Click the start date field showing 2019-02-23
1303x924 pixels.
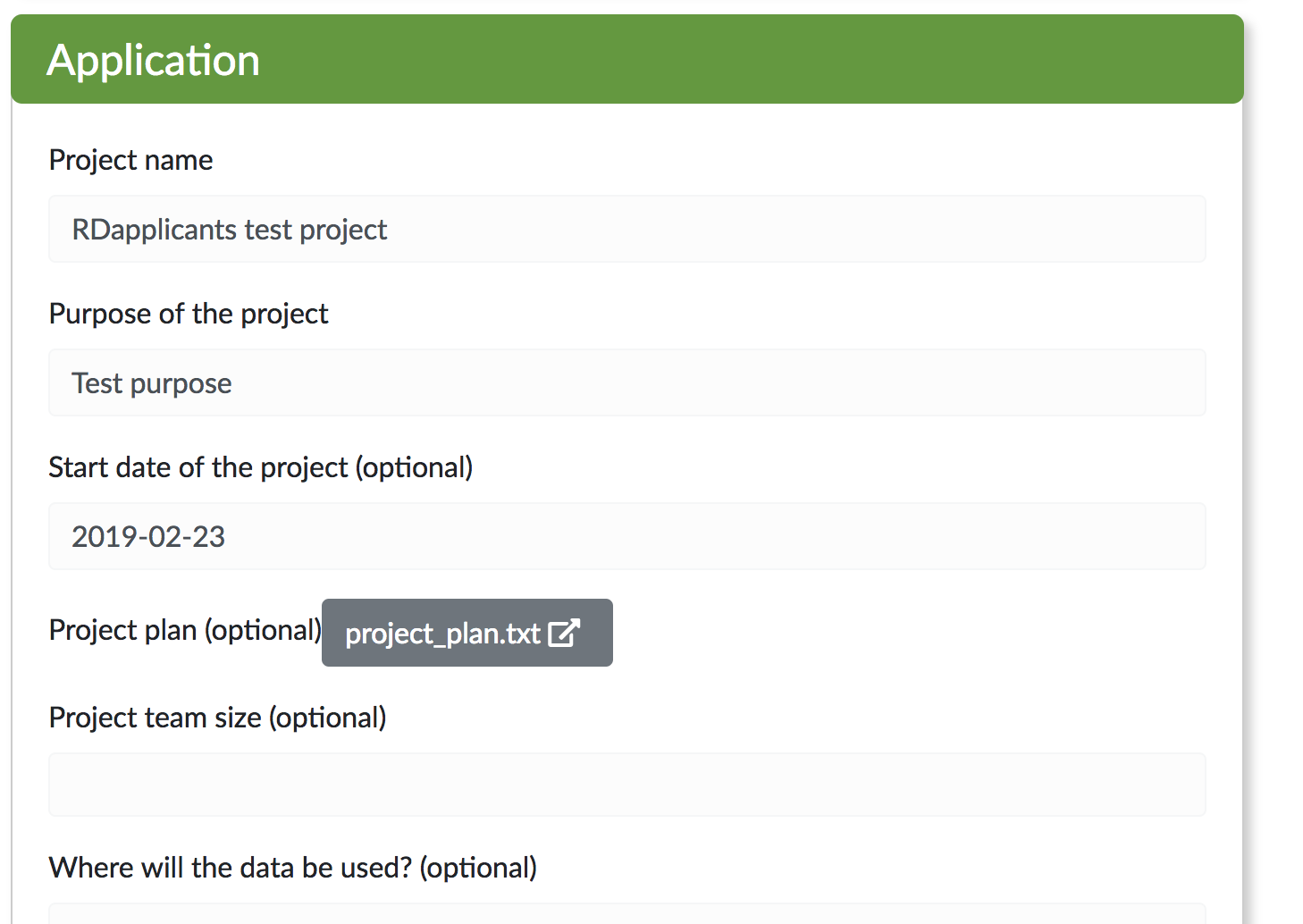pyautogui.click(x=626, y=536)
